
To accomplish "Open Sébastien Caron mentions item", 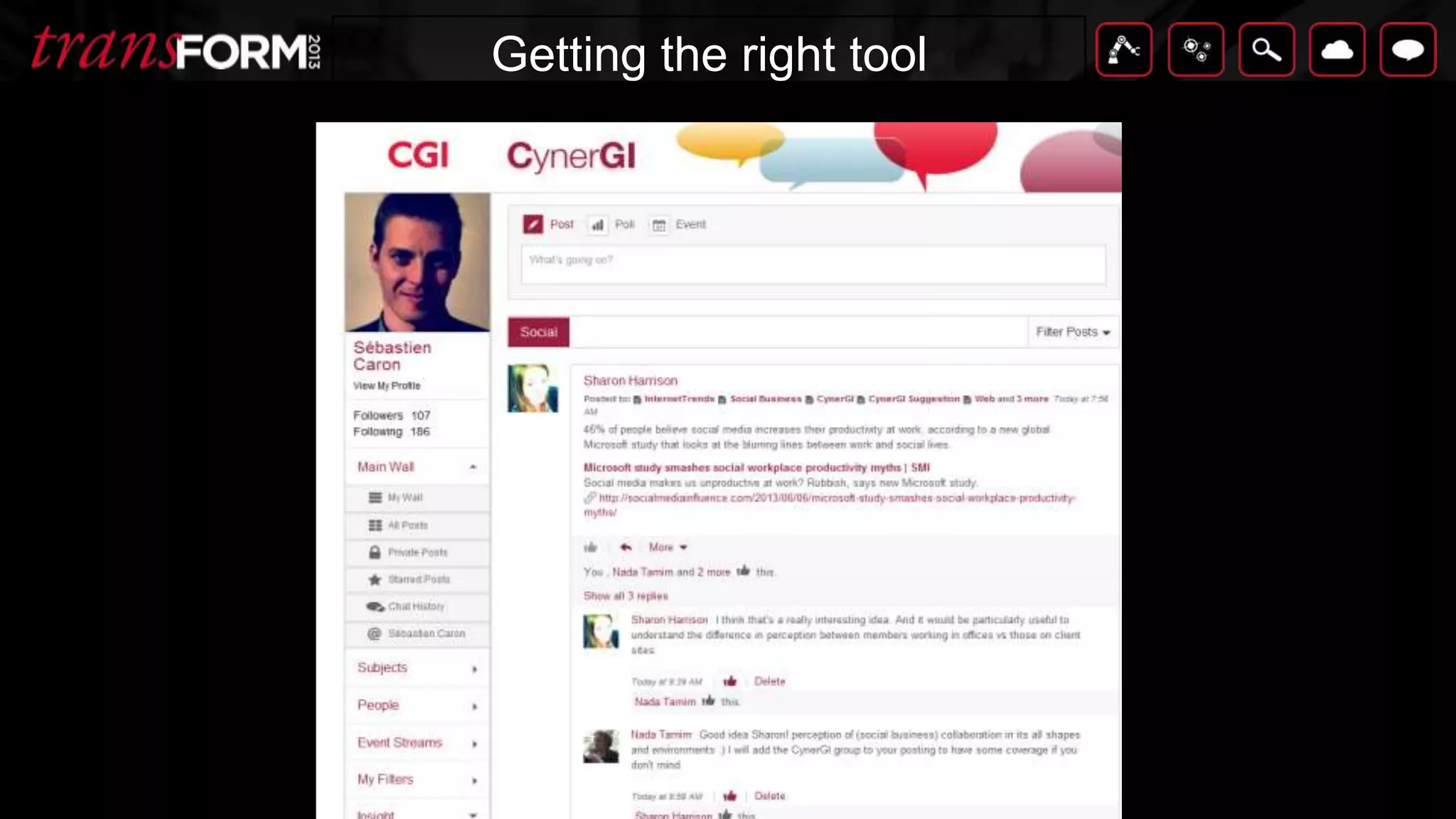I will click(418, 633).
